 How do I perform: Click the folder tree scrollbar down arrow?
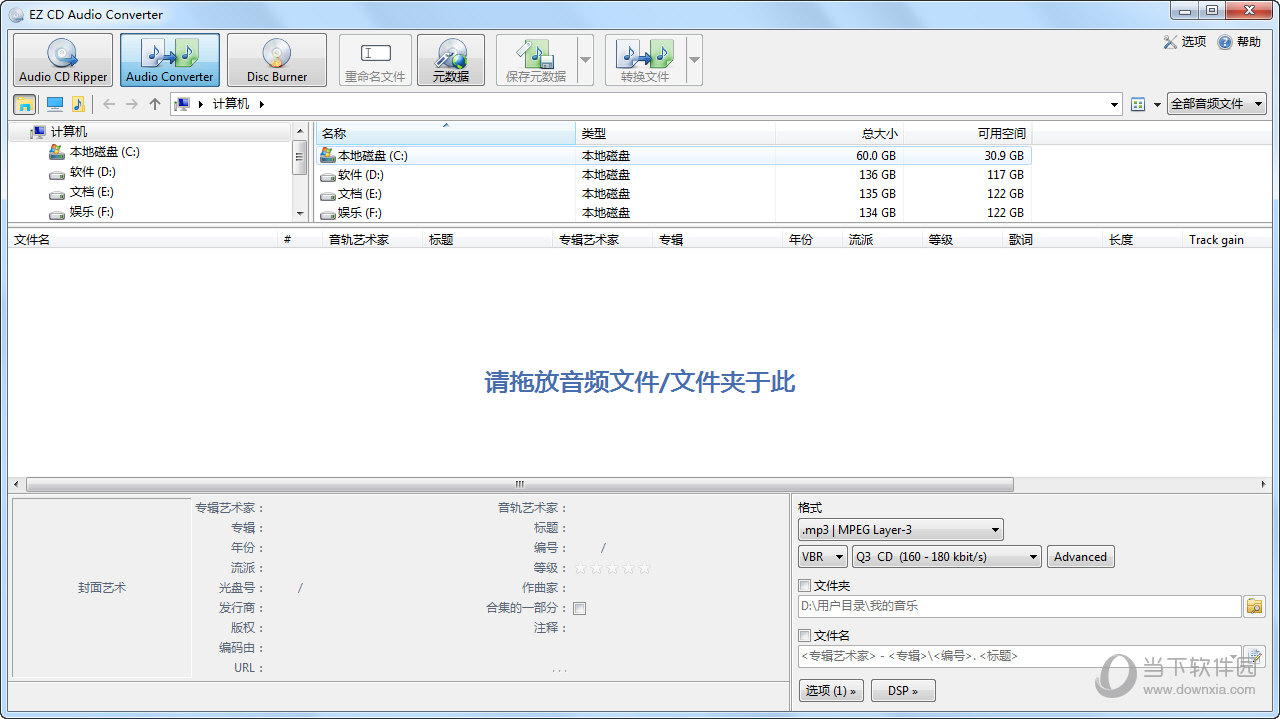[x=300, y=213]
